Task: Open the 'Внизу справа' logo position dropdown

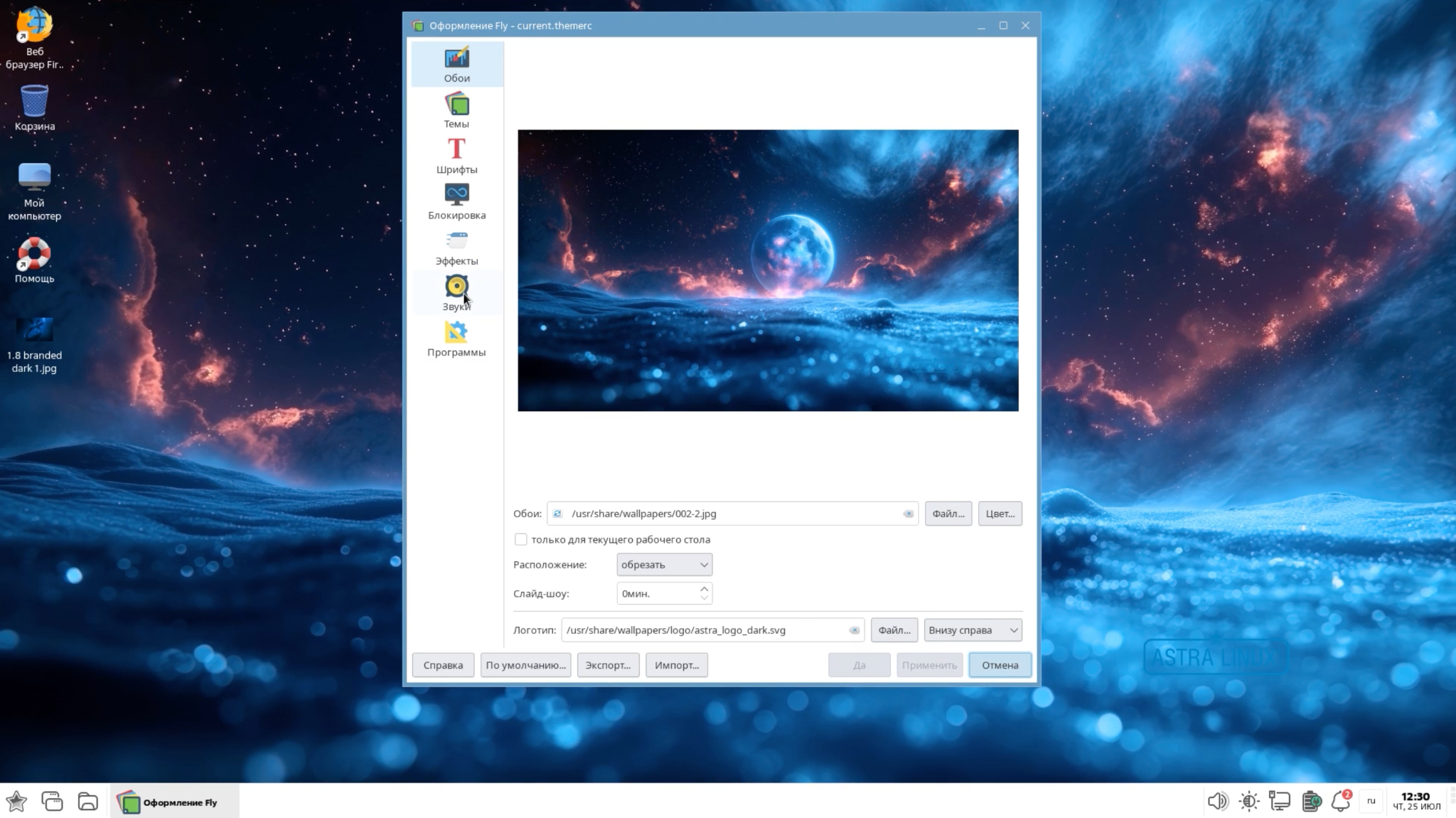Action: tap(973, 630)
